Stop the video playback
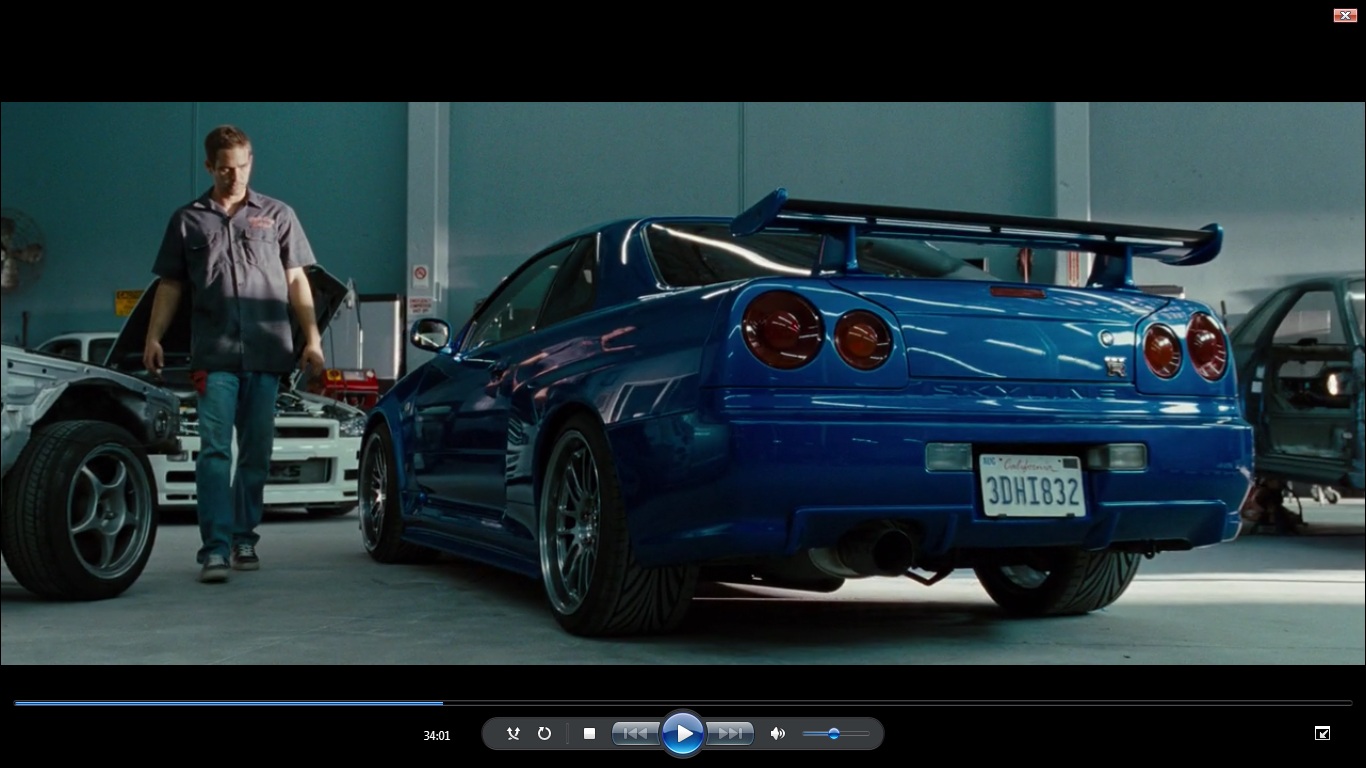 click(589, 734)
